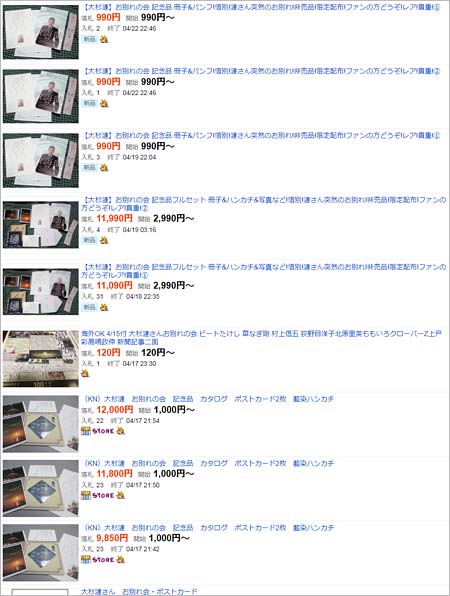Click the thumbnail of the 31-bid 11,090円 listing

(x=41, y=292)
